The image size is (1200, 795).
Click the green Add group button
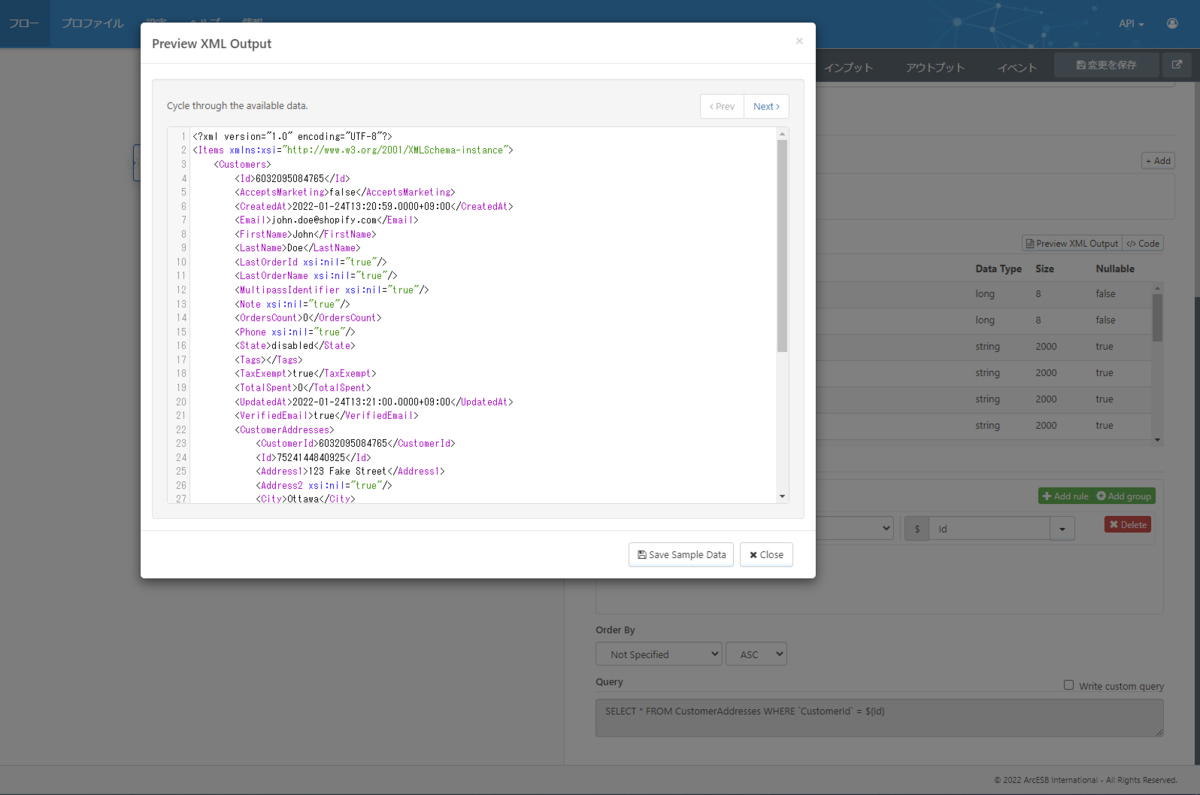click(x=1125, y=496)
